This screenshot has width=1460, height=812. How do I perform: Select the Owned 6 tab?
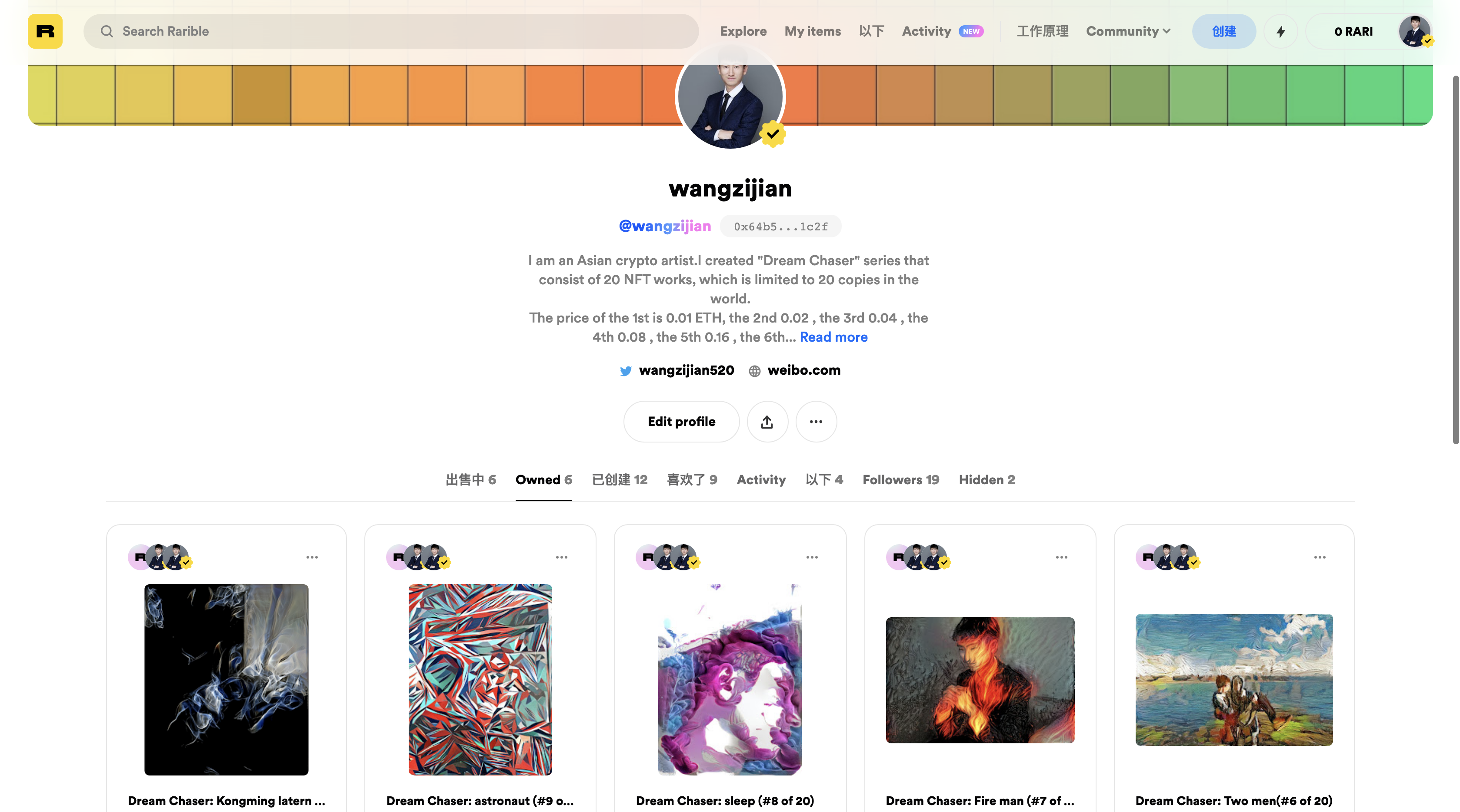543,480
